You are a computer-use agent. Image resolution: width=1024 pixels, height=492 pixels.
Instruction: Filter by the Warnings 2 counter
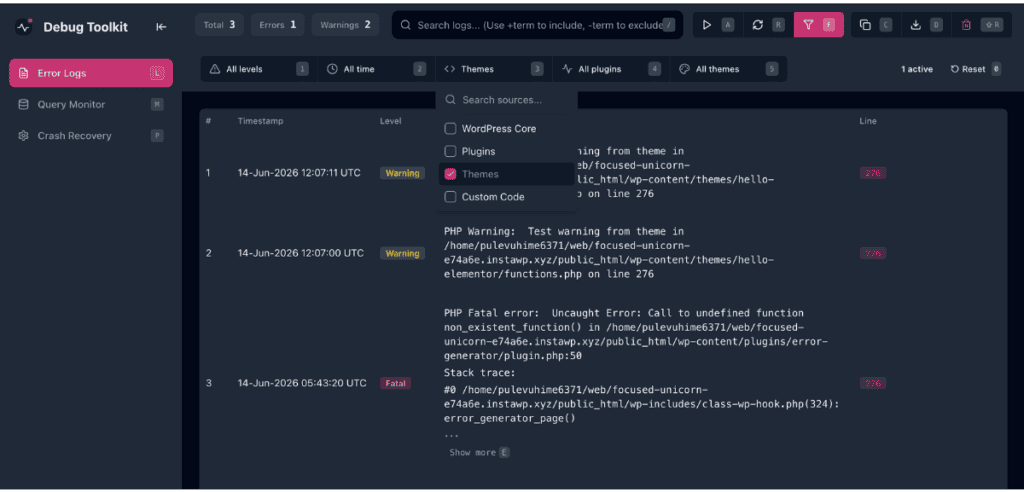[345, 25]
